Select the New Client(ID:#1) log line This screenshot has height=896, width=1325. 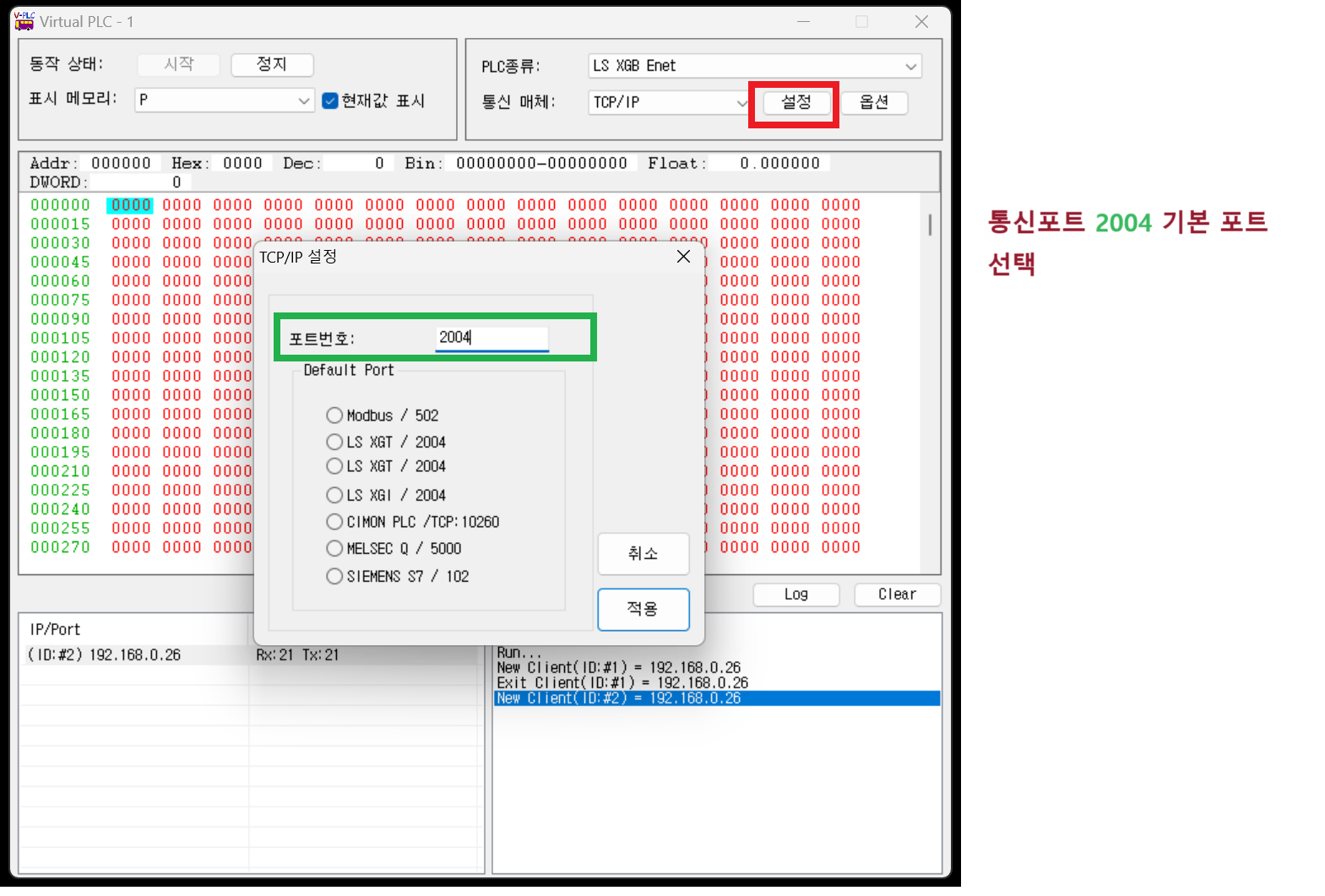[x=619, y=668]
